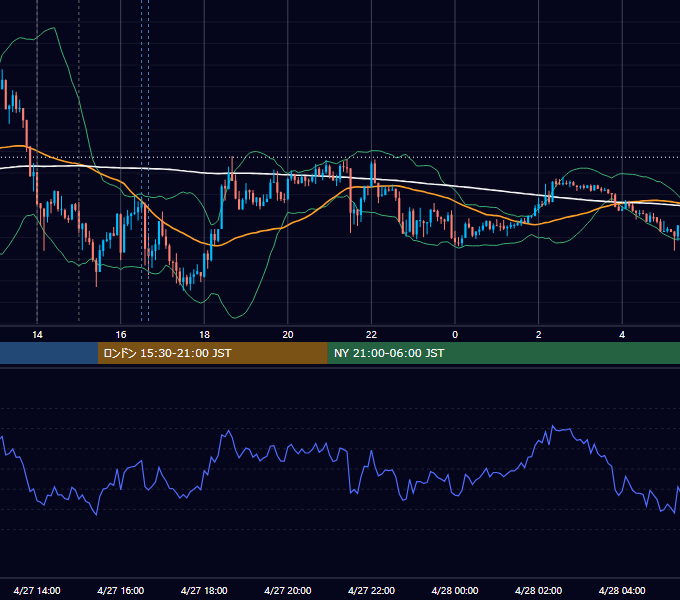Click the 4 hour label on price chart axis

coord(622,335)
